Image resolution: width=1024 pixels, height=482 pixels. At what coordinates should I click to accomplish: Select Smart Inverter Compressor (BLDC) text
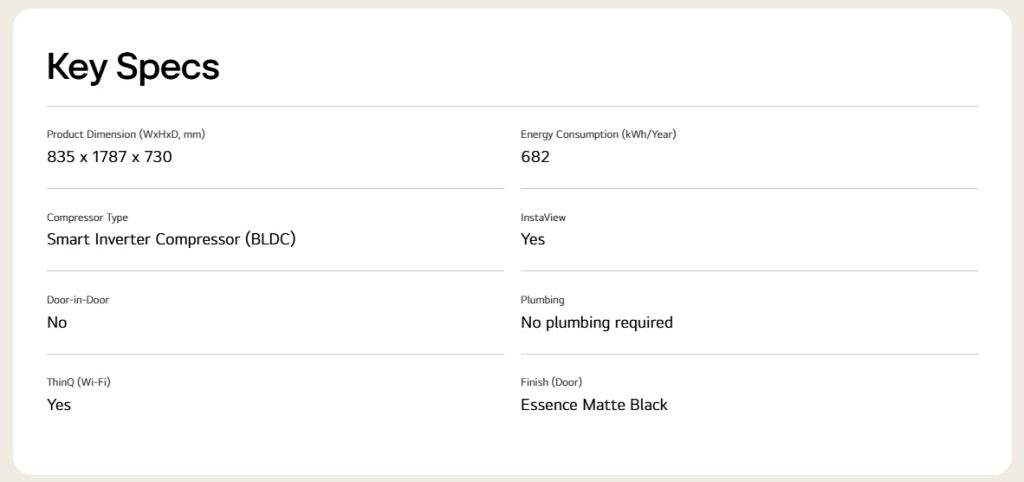(171, 239)
